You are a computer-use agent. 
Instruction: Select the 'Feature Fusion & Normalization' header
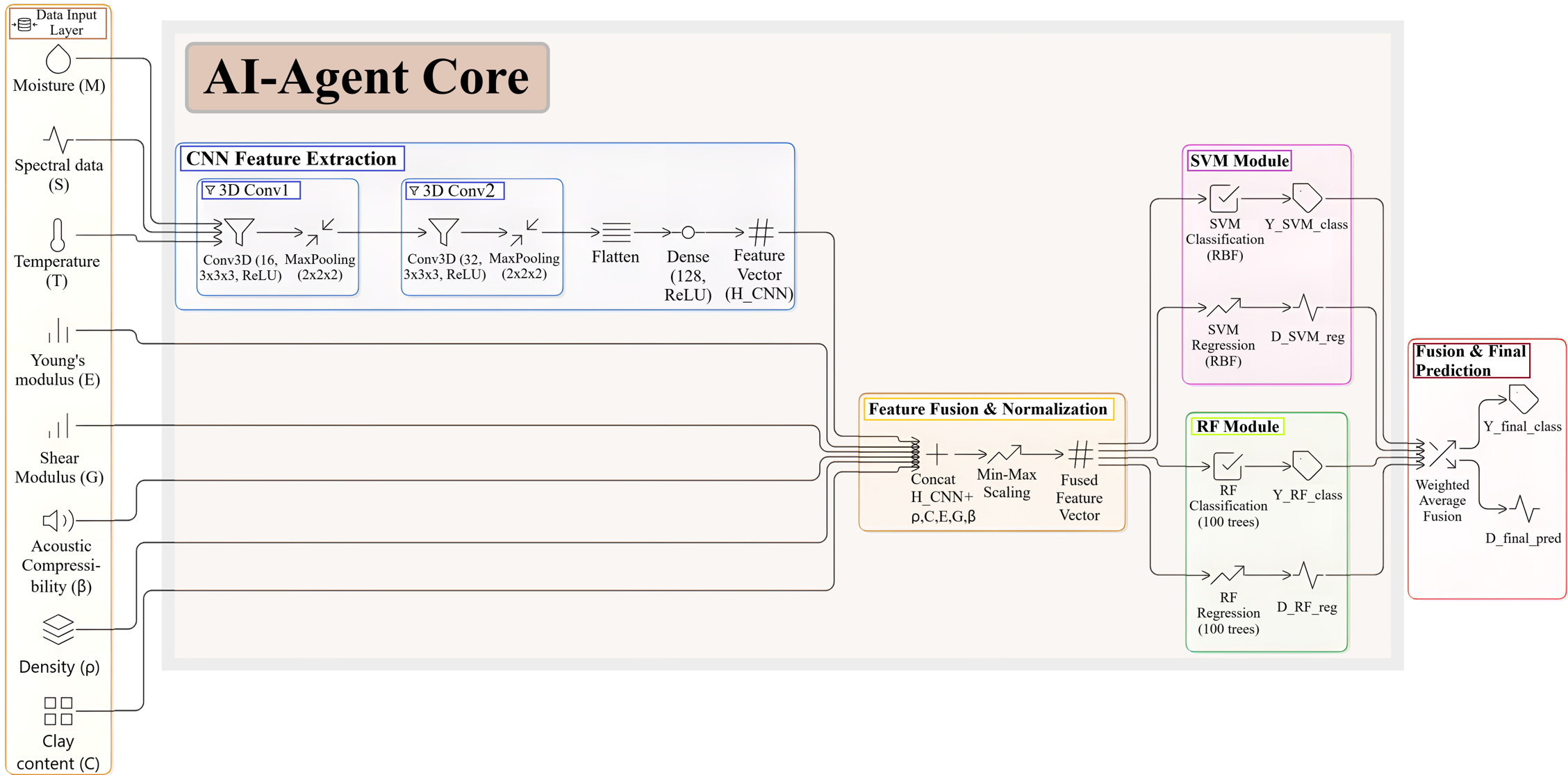988,409
